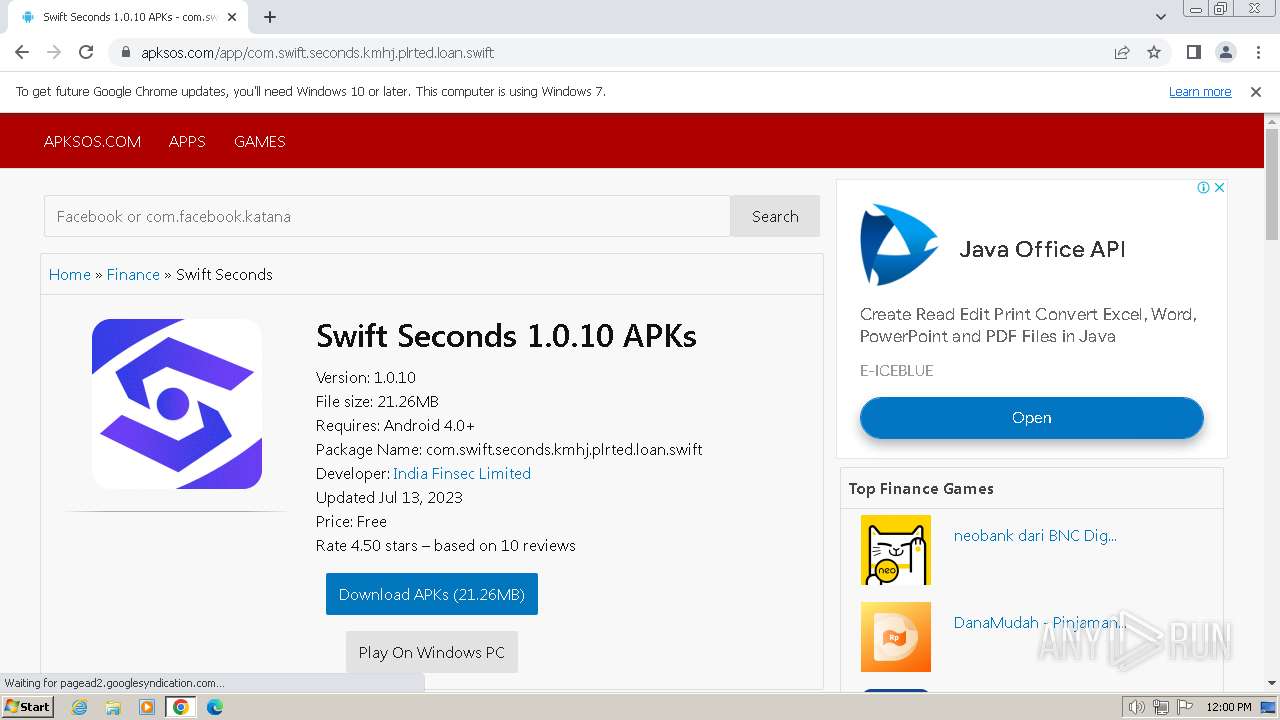Open File Explorer from taskbar

(x=113, y=707)
